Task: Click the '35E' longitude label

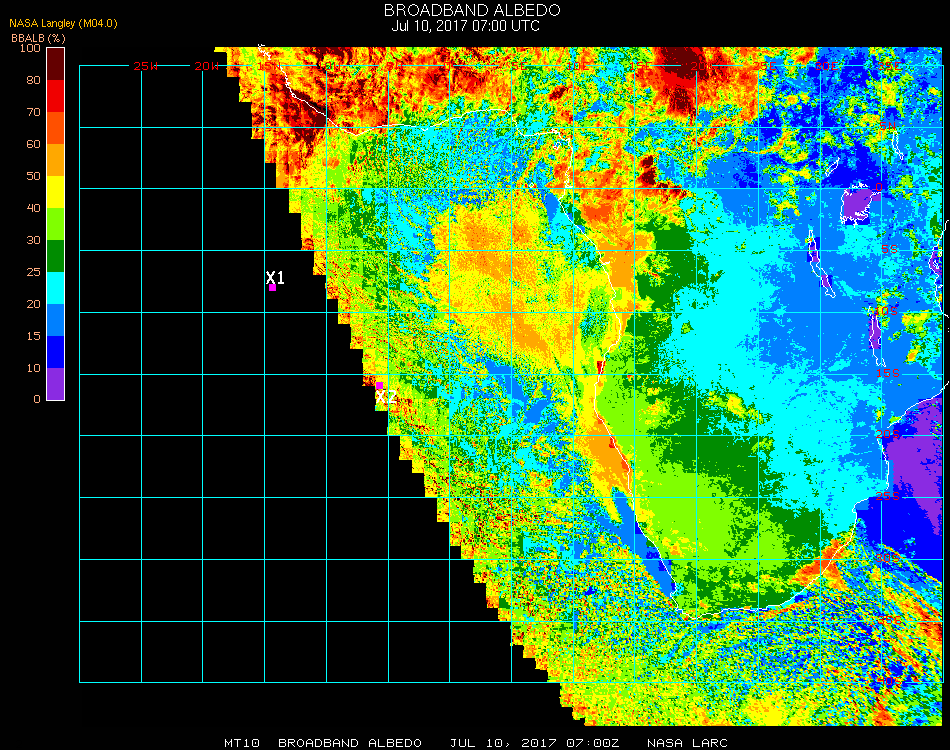Action: 889,66
